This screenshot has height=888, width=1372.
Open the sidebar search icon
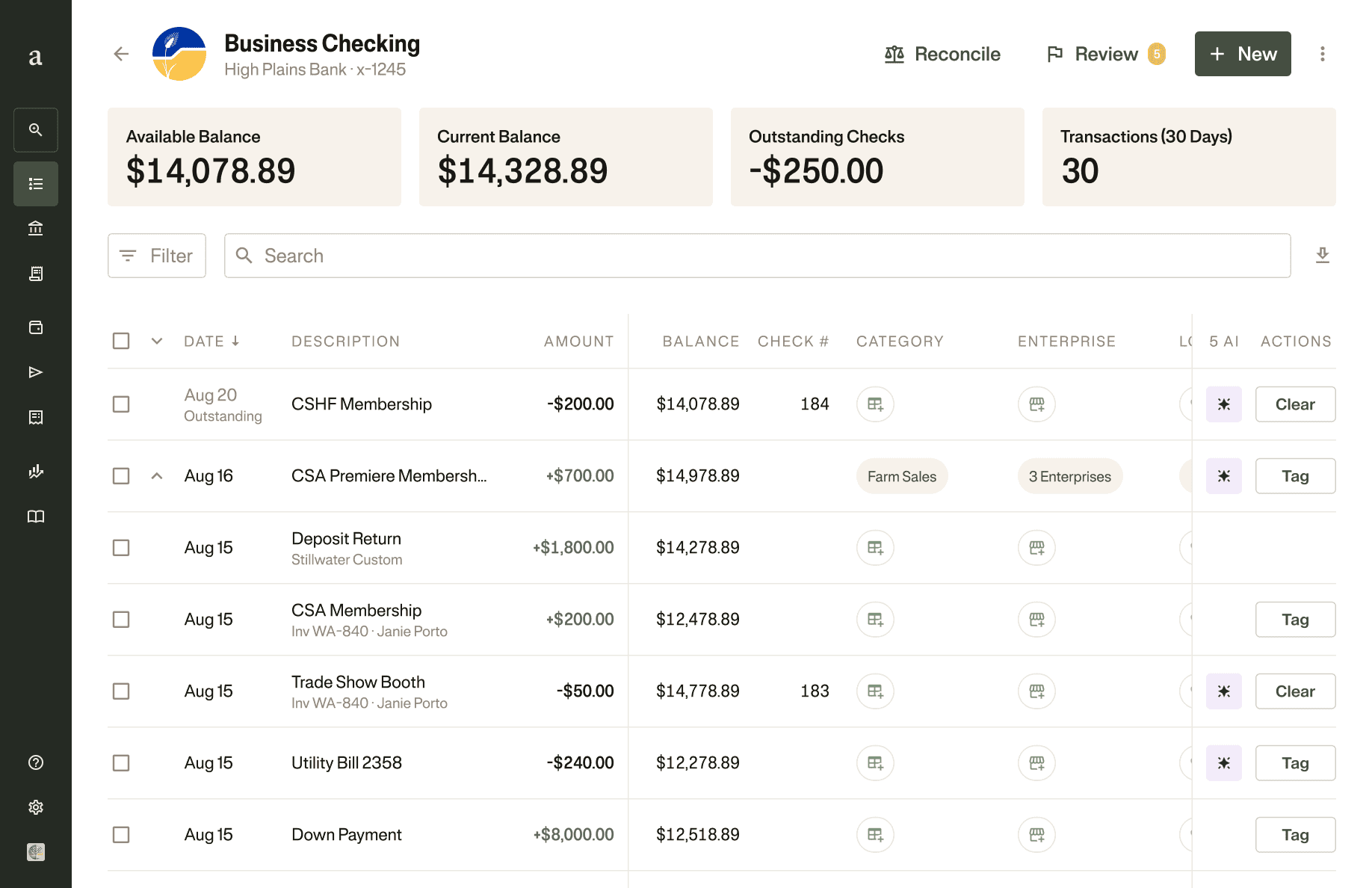(35, 130)
